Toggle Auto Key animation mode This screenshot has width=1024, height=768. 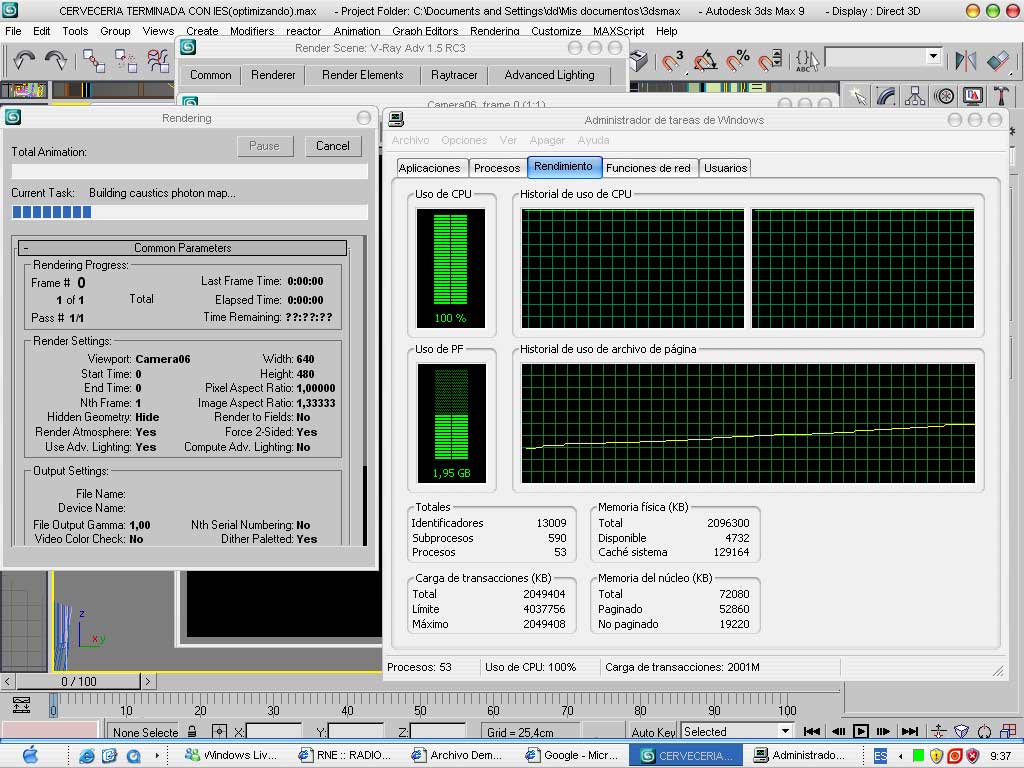653,732
